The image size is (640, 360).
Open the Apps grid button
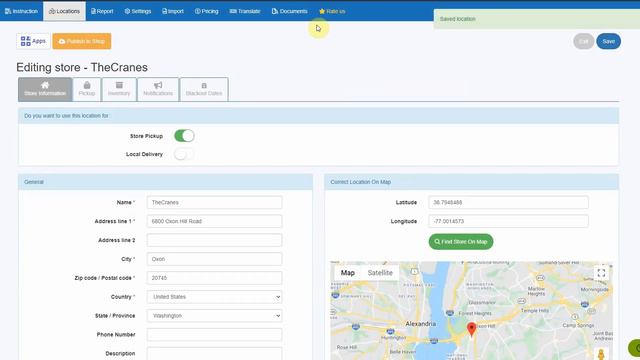[33, 41]
